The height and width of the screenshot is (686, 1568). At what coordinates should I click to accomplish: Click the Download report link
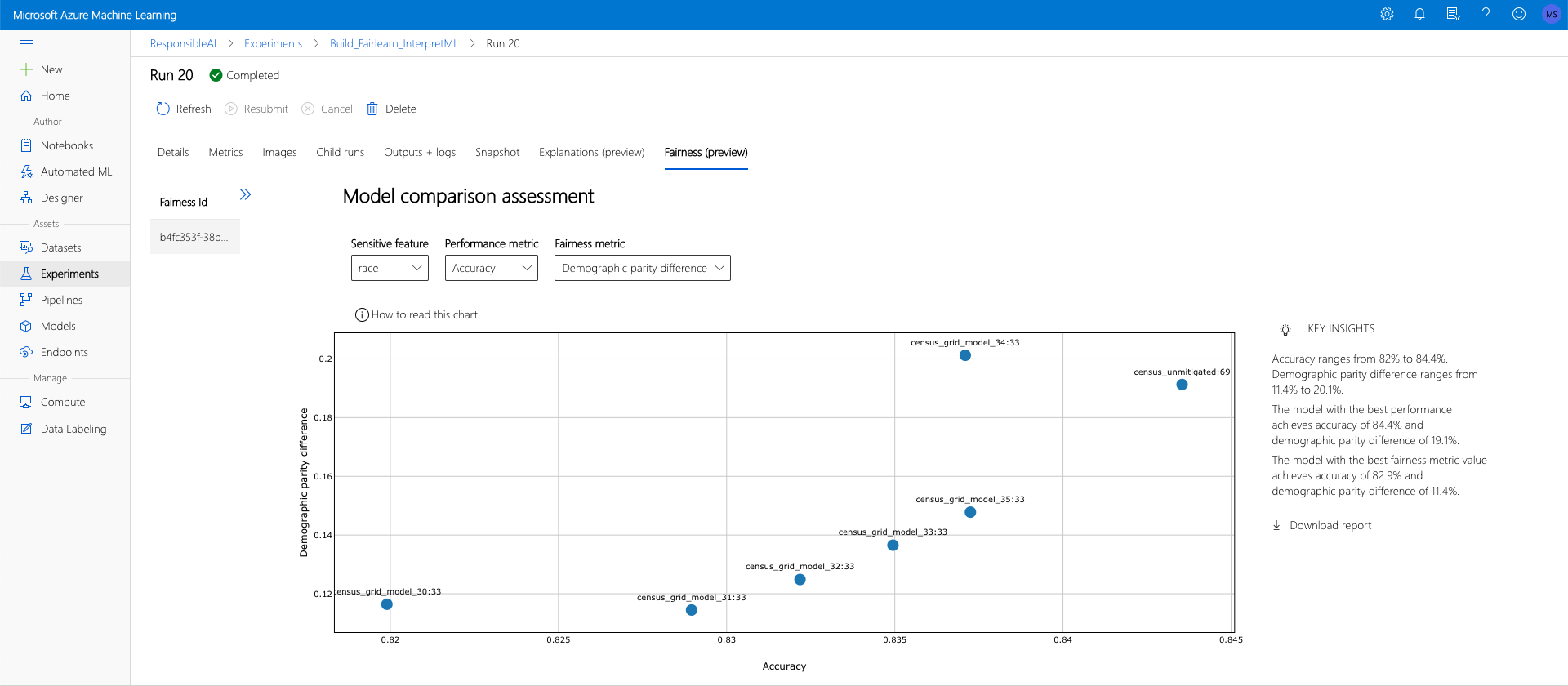pyautogui.click(x=1330, y=525)
